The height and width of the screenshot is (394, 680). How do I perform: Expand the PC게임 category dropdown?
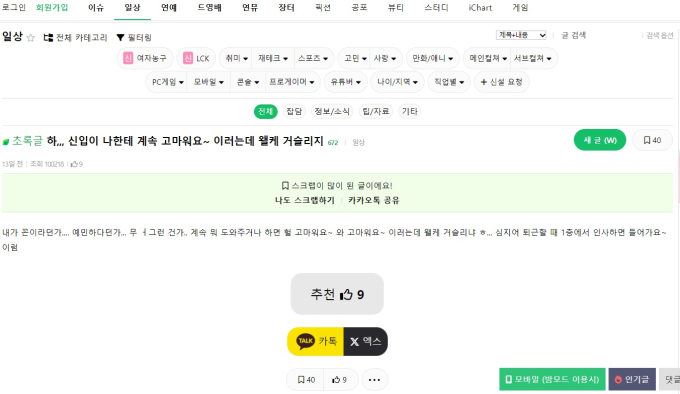coord(167,82)
